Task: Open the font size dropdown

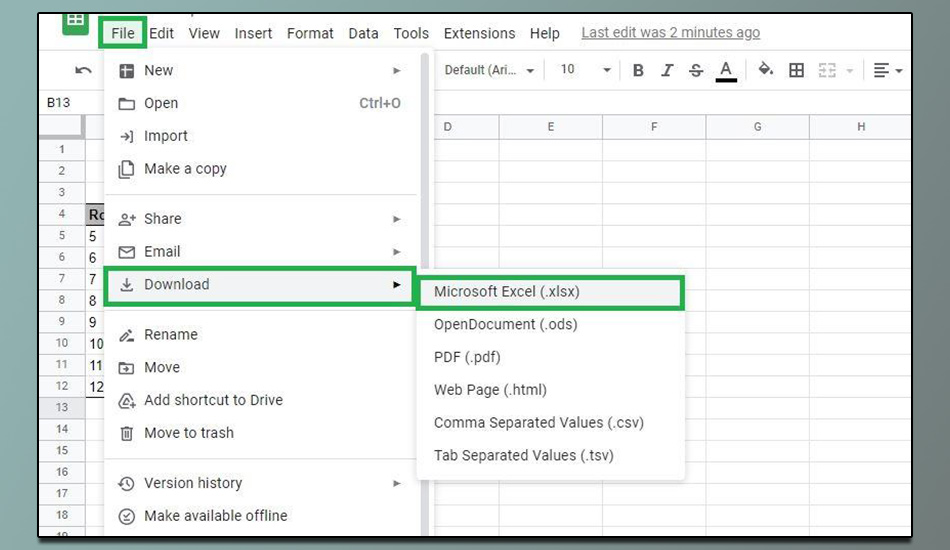Action: point(584,70)
